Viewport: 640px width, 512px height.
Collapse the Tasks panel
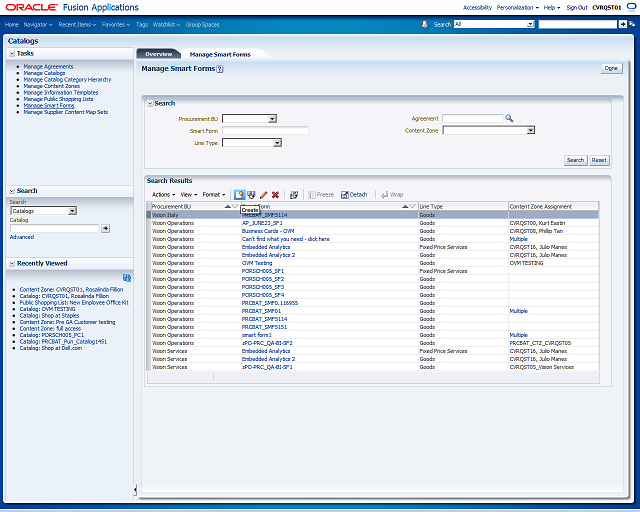pos(12,53)
